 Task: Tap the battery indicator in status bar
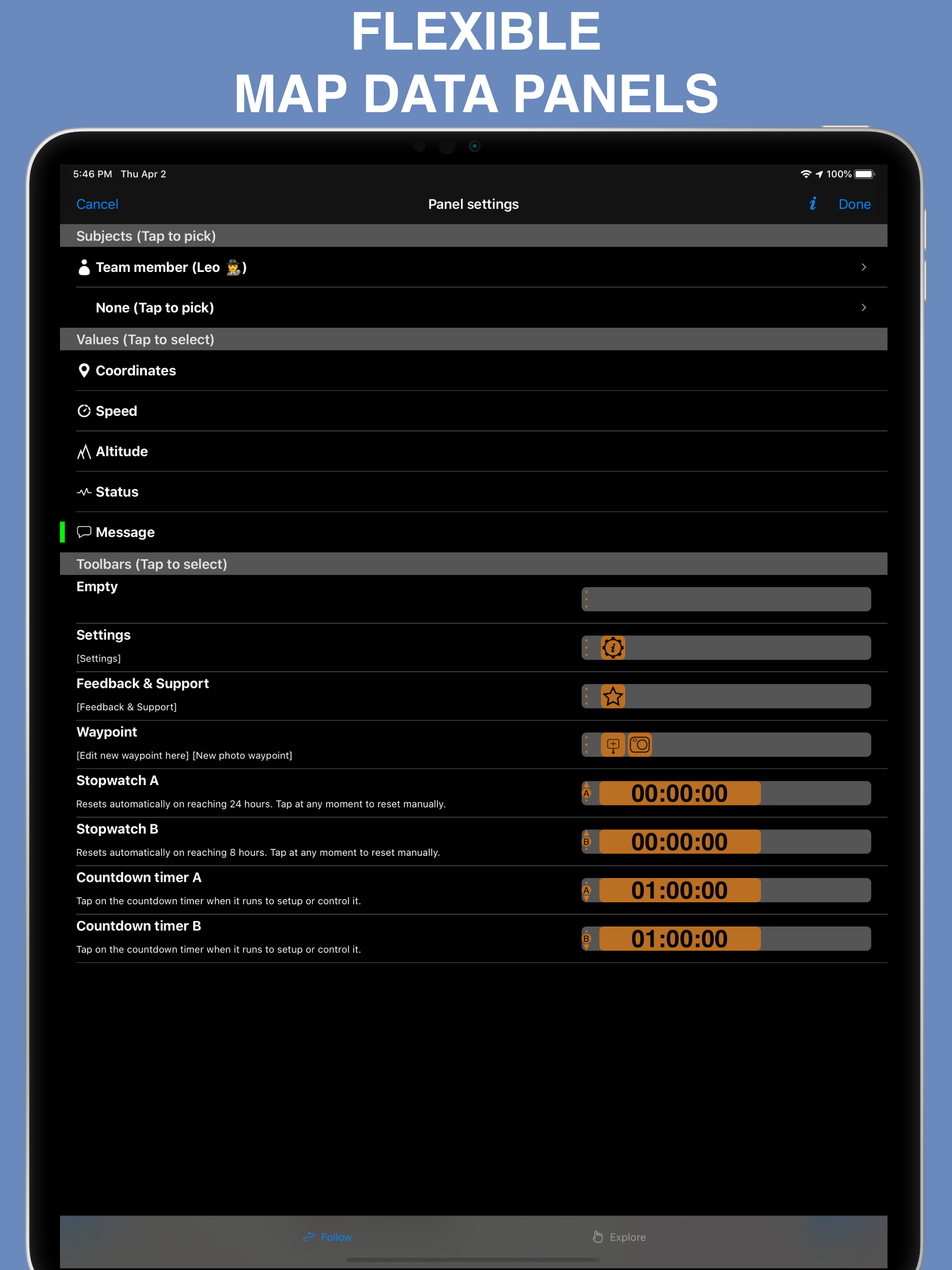864,174
